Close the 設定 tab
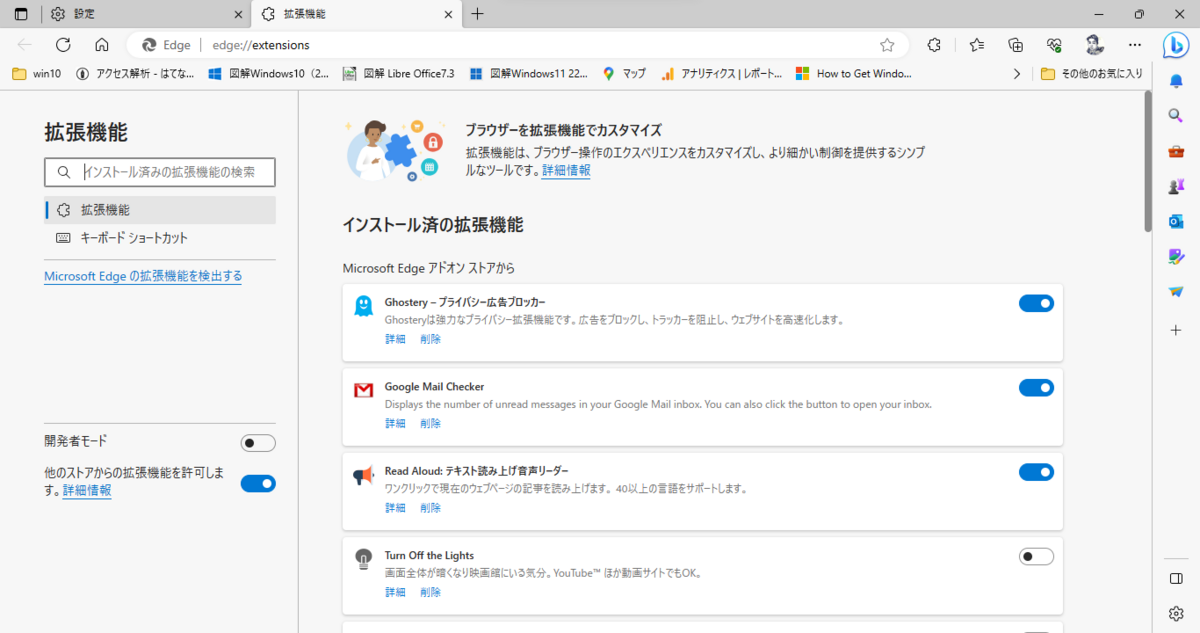 pos(238,14)
